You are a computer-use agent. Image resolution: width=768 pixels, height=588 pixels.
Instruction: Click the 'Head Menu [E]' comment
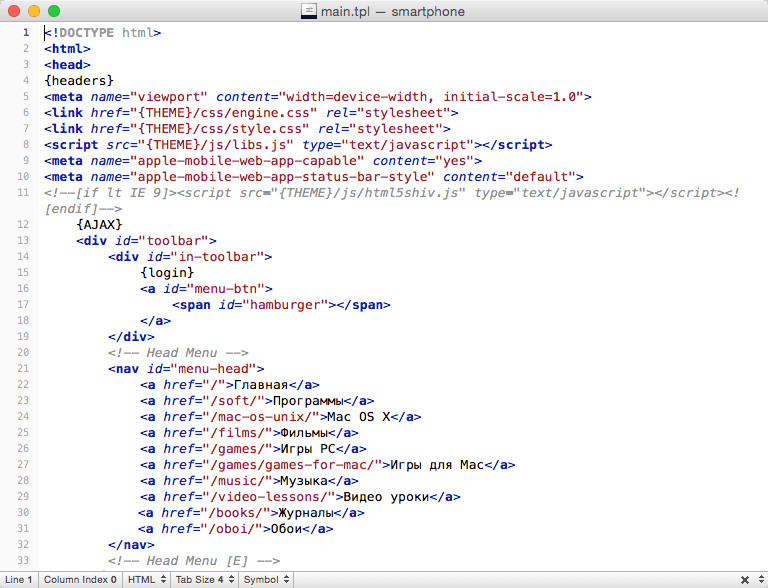point(194,561)
